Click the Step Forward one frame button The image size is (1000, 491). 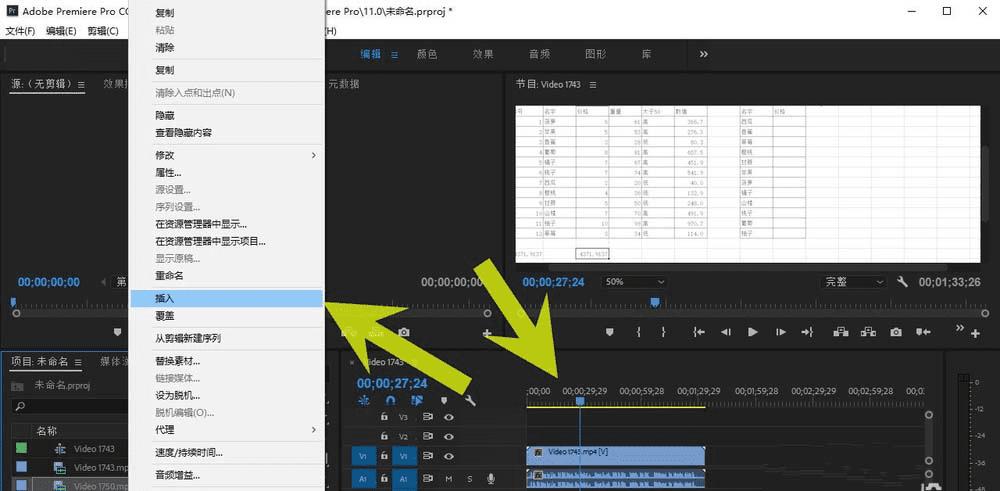point(780,332)
